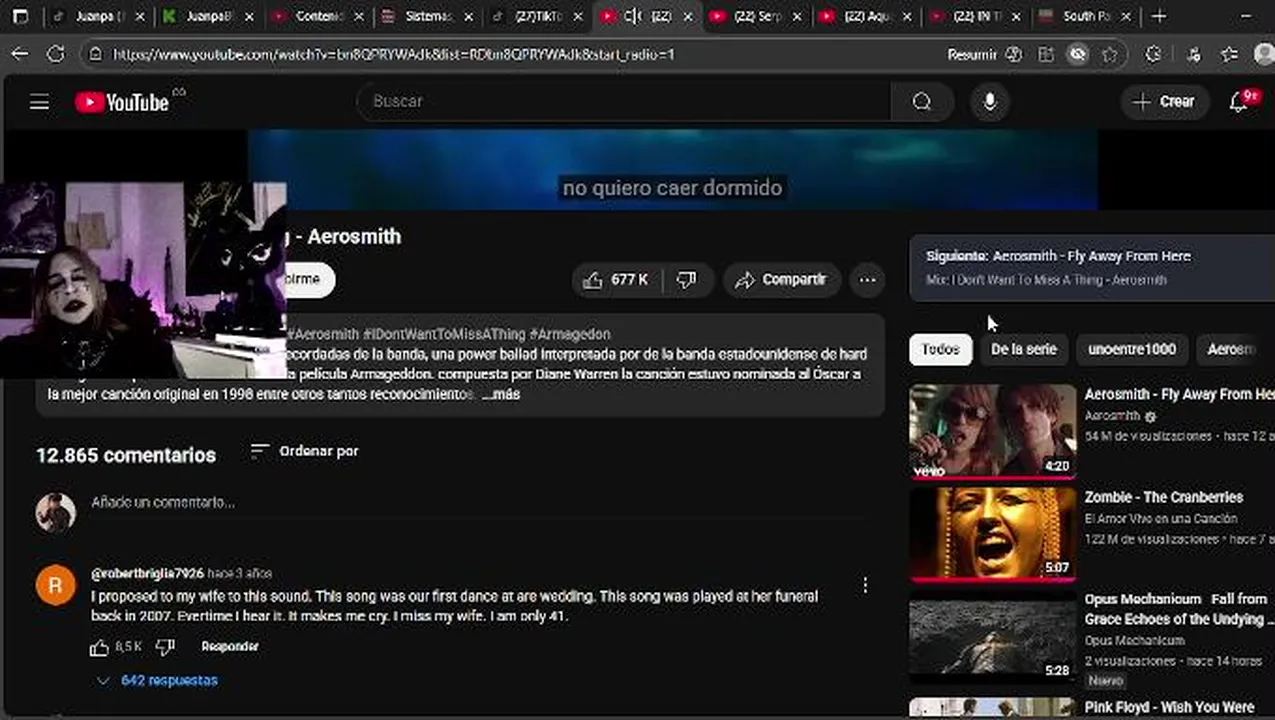The image size is (1275, 720).
Task: Open the notifications bell
Action: [x=1239, y=101]
